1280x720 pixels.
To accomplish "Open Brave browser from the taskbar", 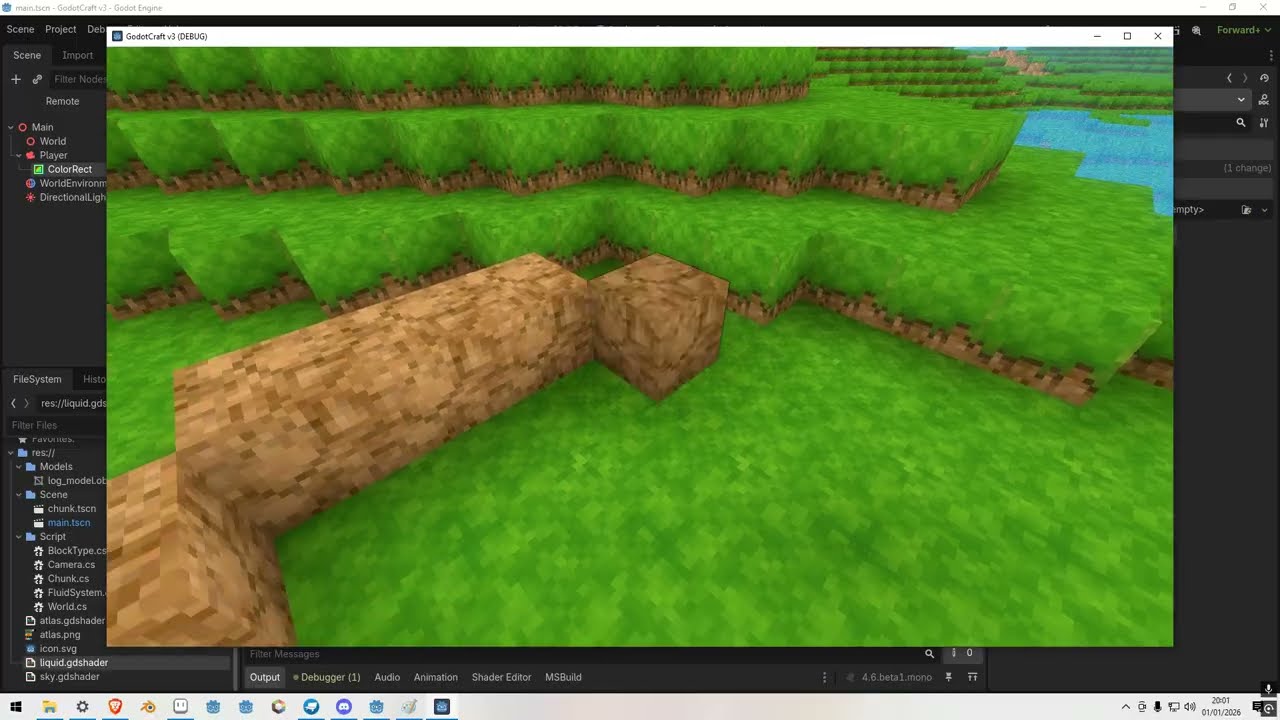I will click(115, 707).
